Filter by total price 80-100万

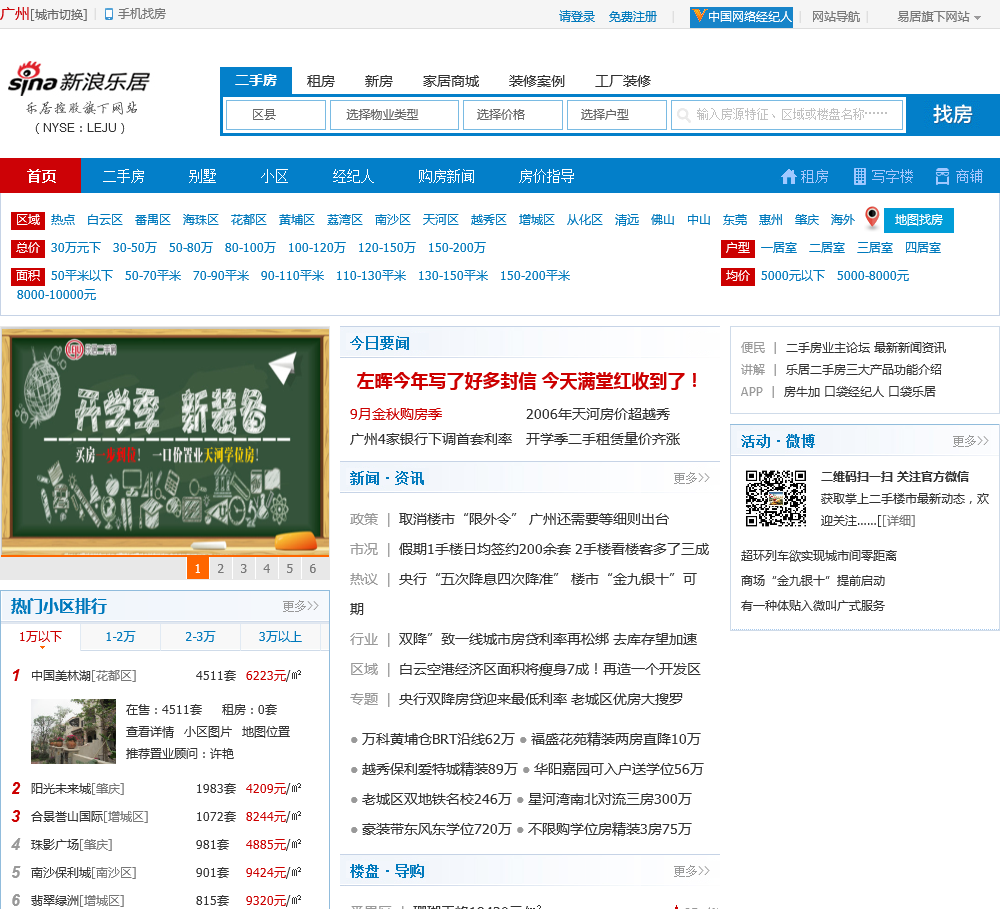(250, 248)
